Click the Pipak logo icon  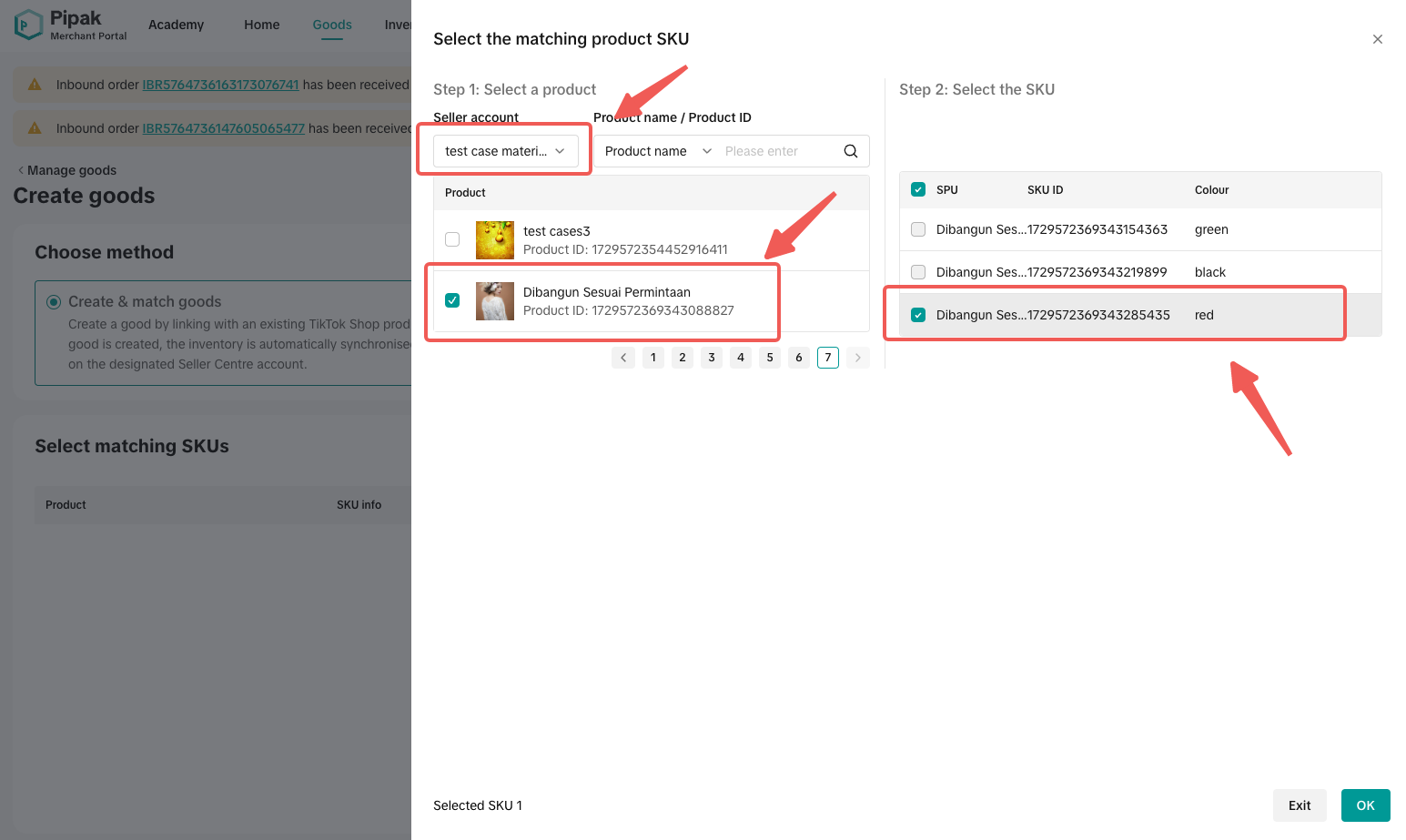(28, 25)
